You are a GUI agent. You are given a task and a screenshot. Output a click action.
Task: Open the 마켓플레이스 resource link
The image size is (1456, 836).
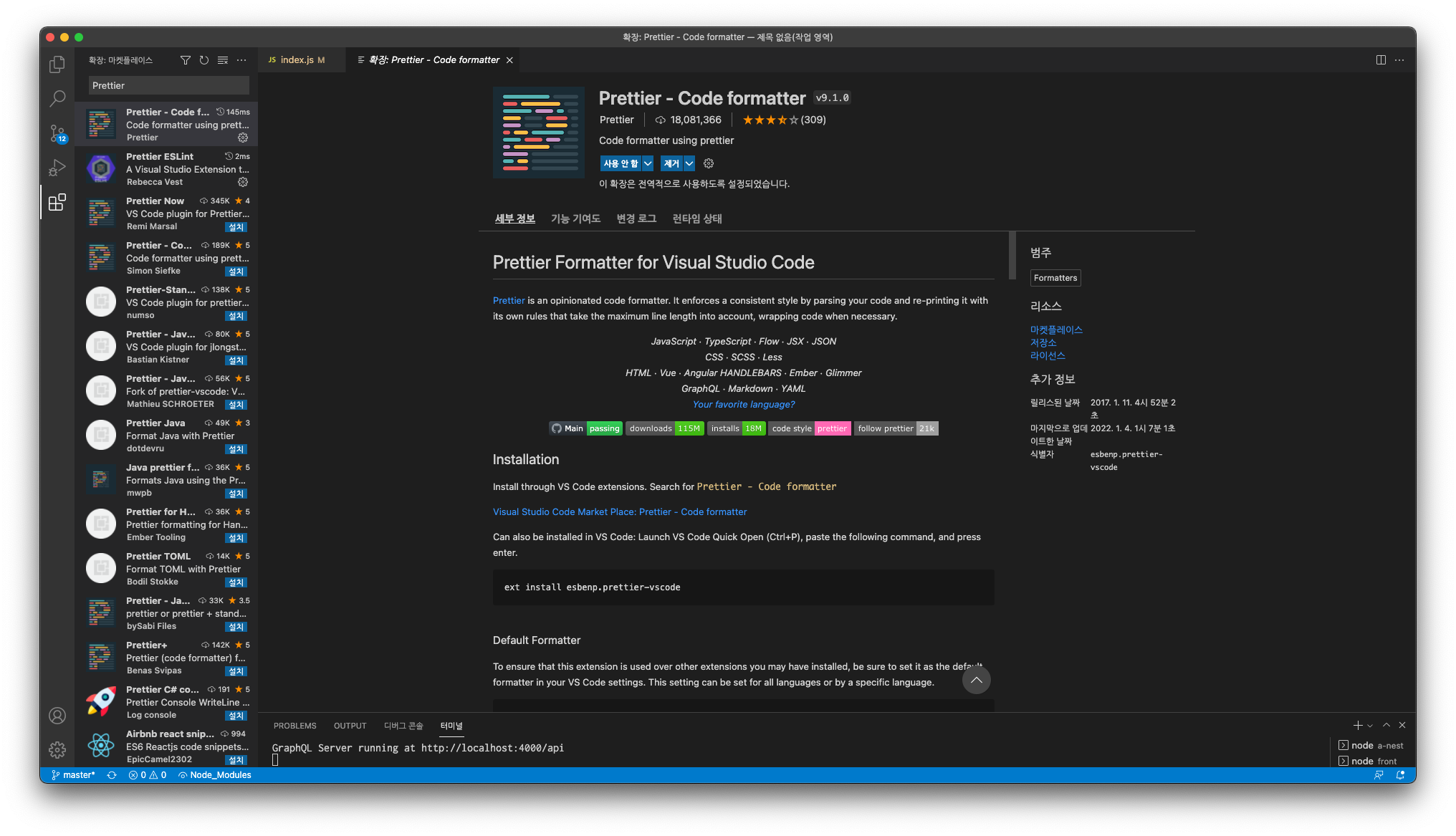(x=1056, y=330)
